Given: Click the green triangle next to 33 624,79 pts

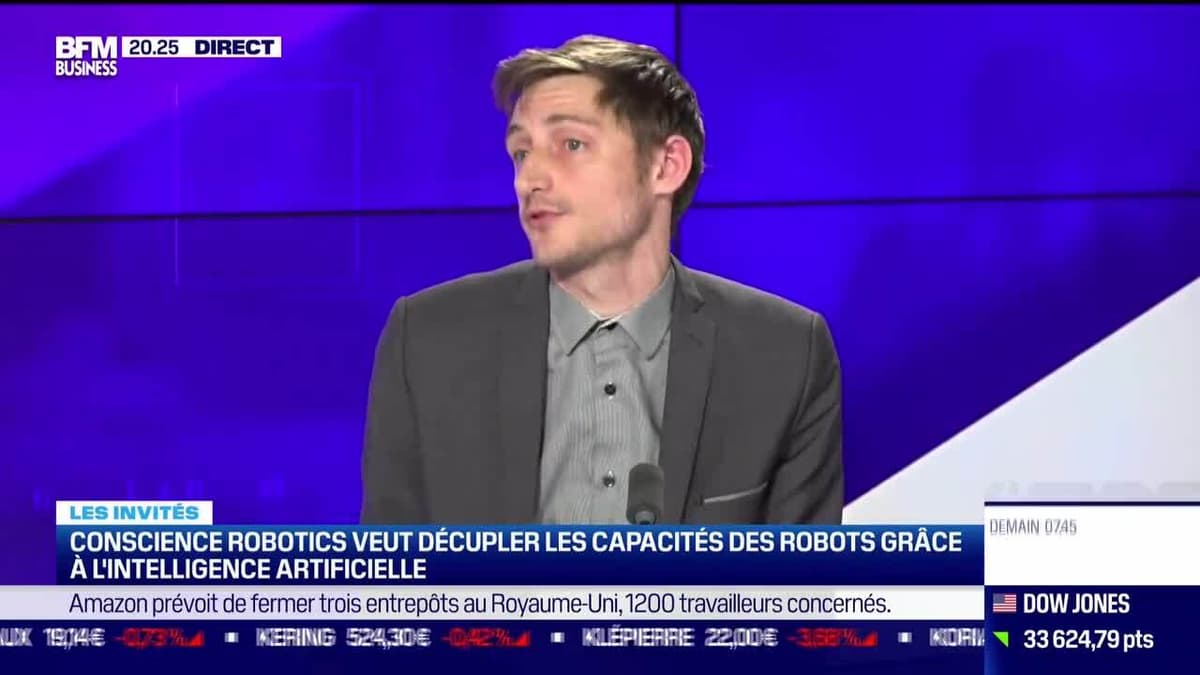Looking at the screenshot, I should [x=1001, y=639].
